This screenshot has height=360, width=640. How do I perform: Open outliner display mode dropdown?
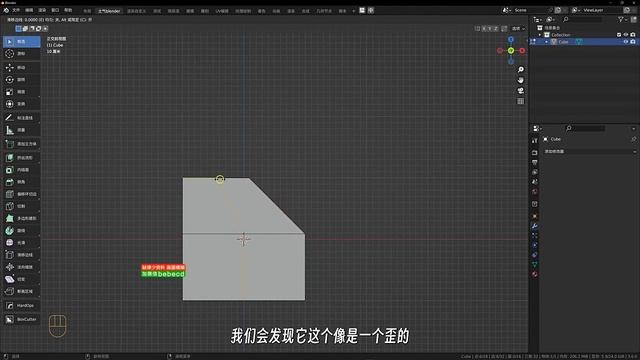(551, 19)
